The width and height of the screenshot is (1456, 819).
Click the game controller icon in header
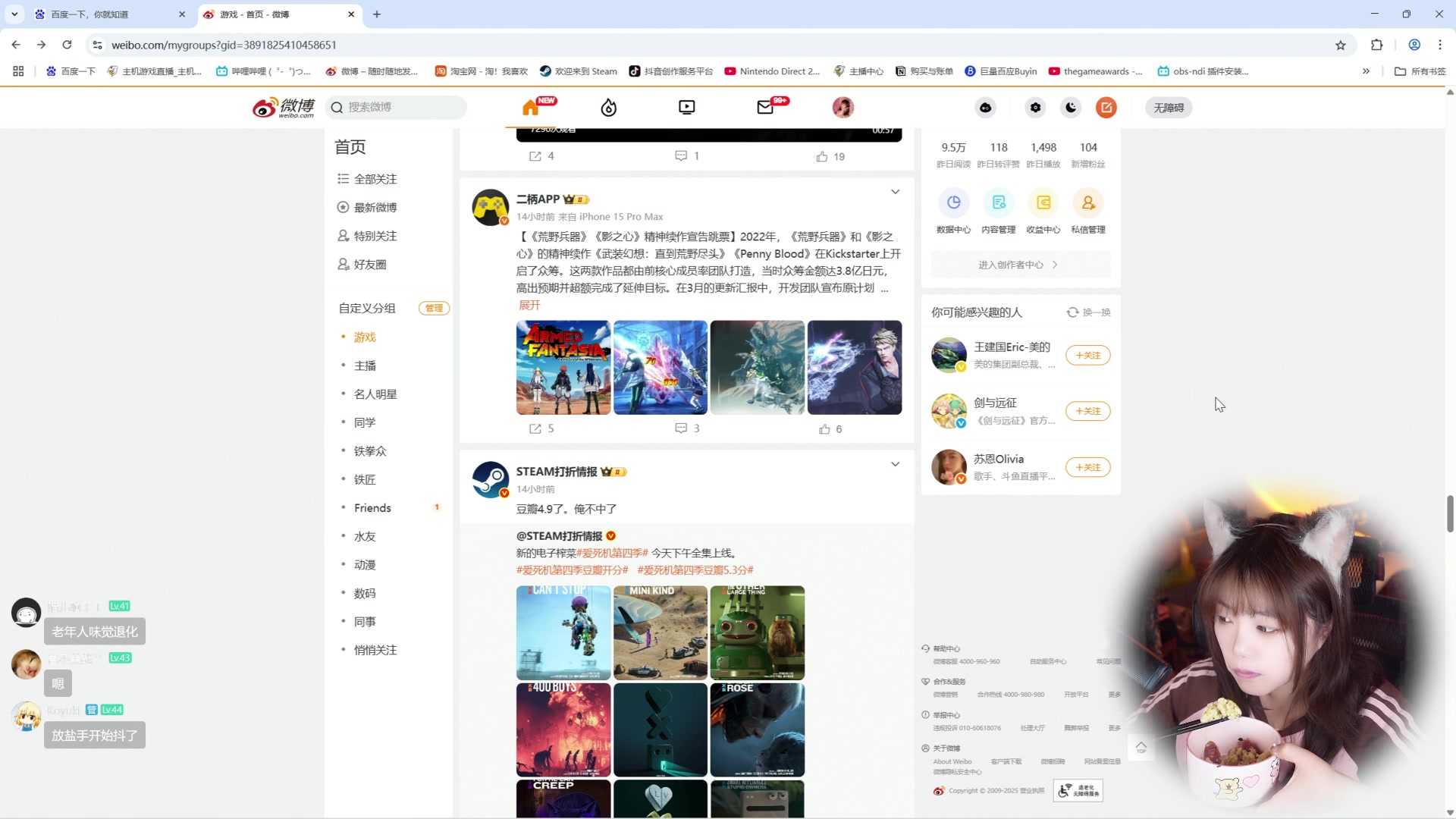pyautogui.click(x=986, y=108)
